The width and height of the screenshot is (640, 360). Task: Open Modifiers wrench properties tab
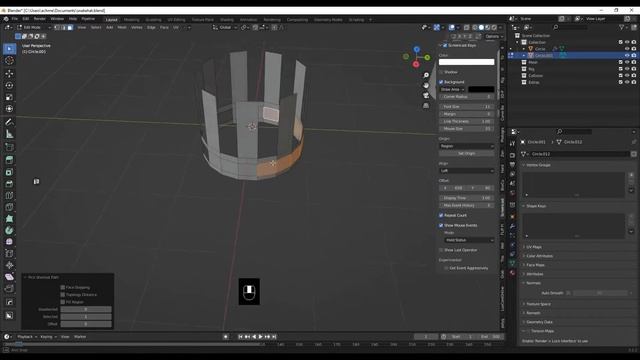point(512,226)
